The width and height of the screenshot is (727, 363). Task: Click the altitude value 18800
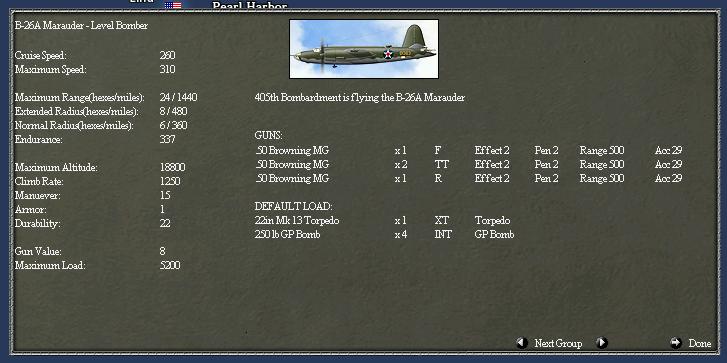(172, 167)
